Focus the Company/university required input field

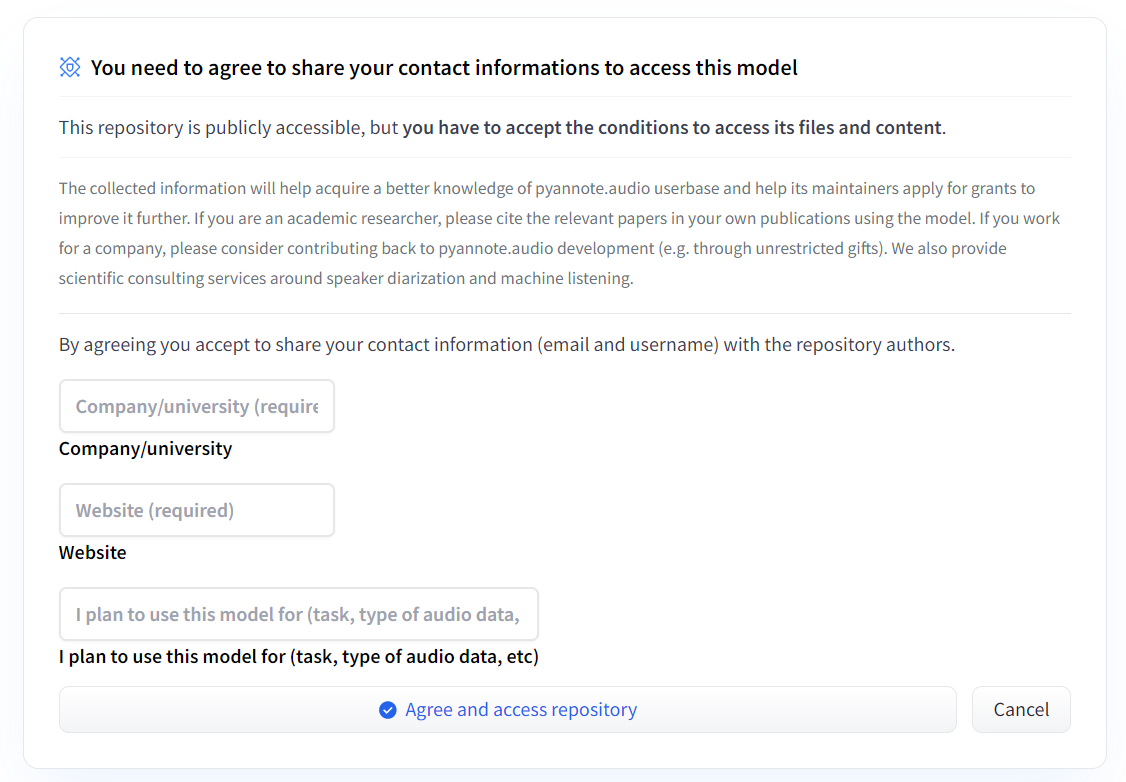tap(197, 406)
